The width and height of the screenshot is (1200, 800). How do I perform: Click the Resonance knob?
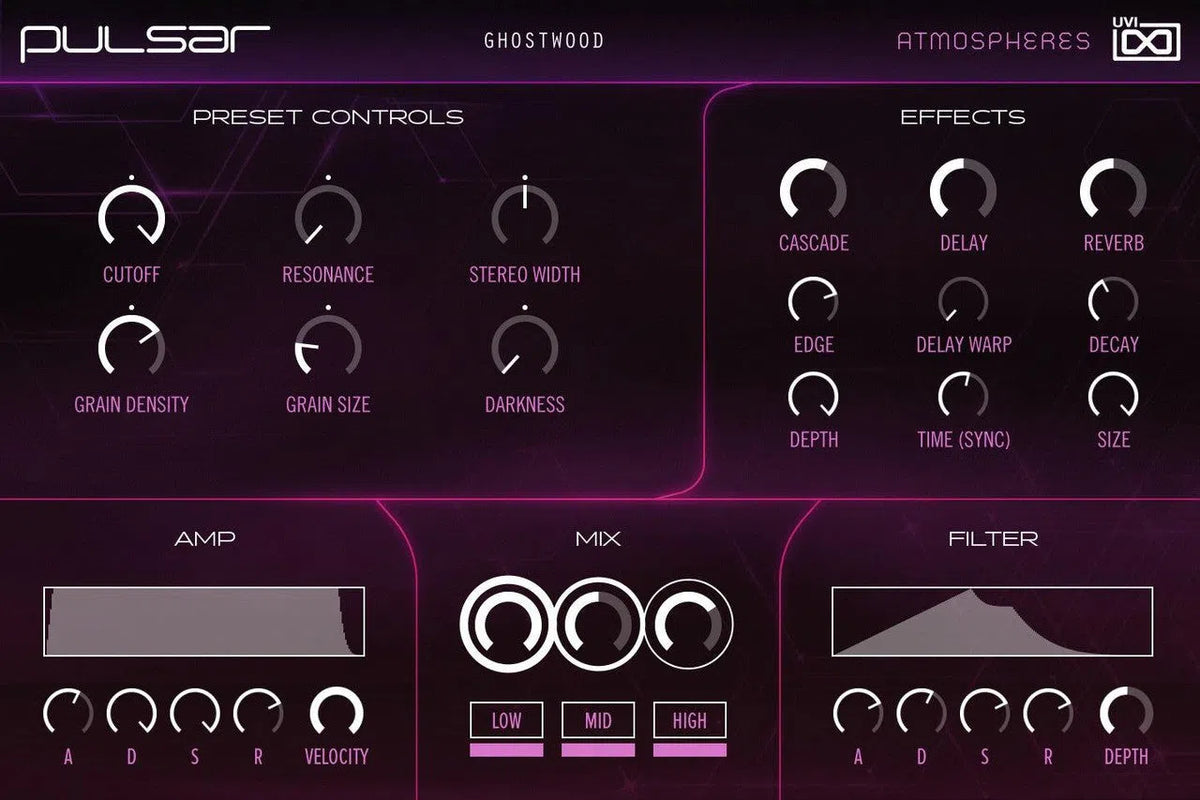[328, 218]
